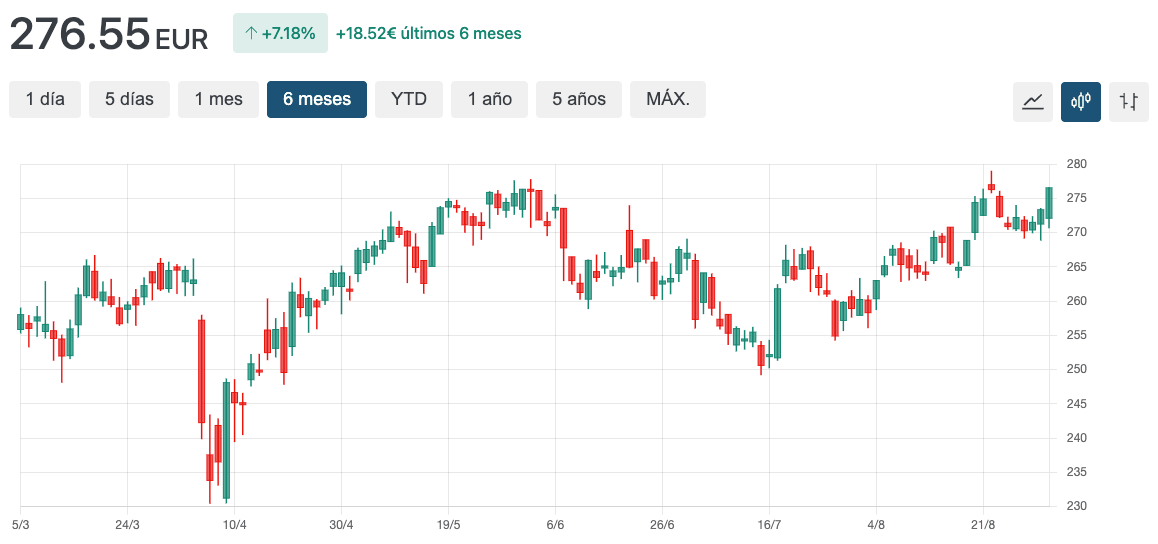Show maximum history with MÁX.

667,99
